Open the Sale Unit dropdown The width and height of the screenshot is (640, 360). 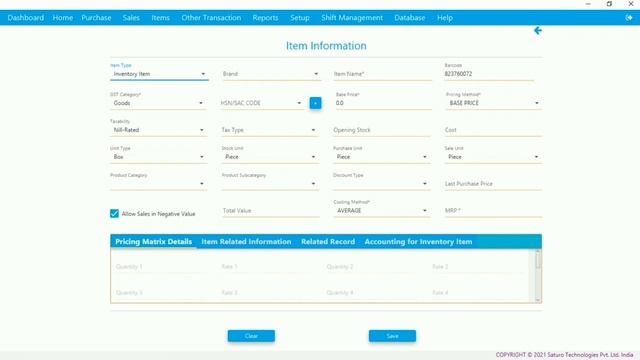coord(493,157)
